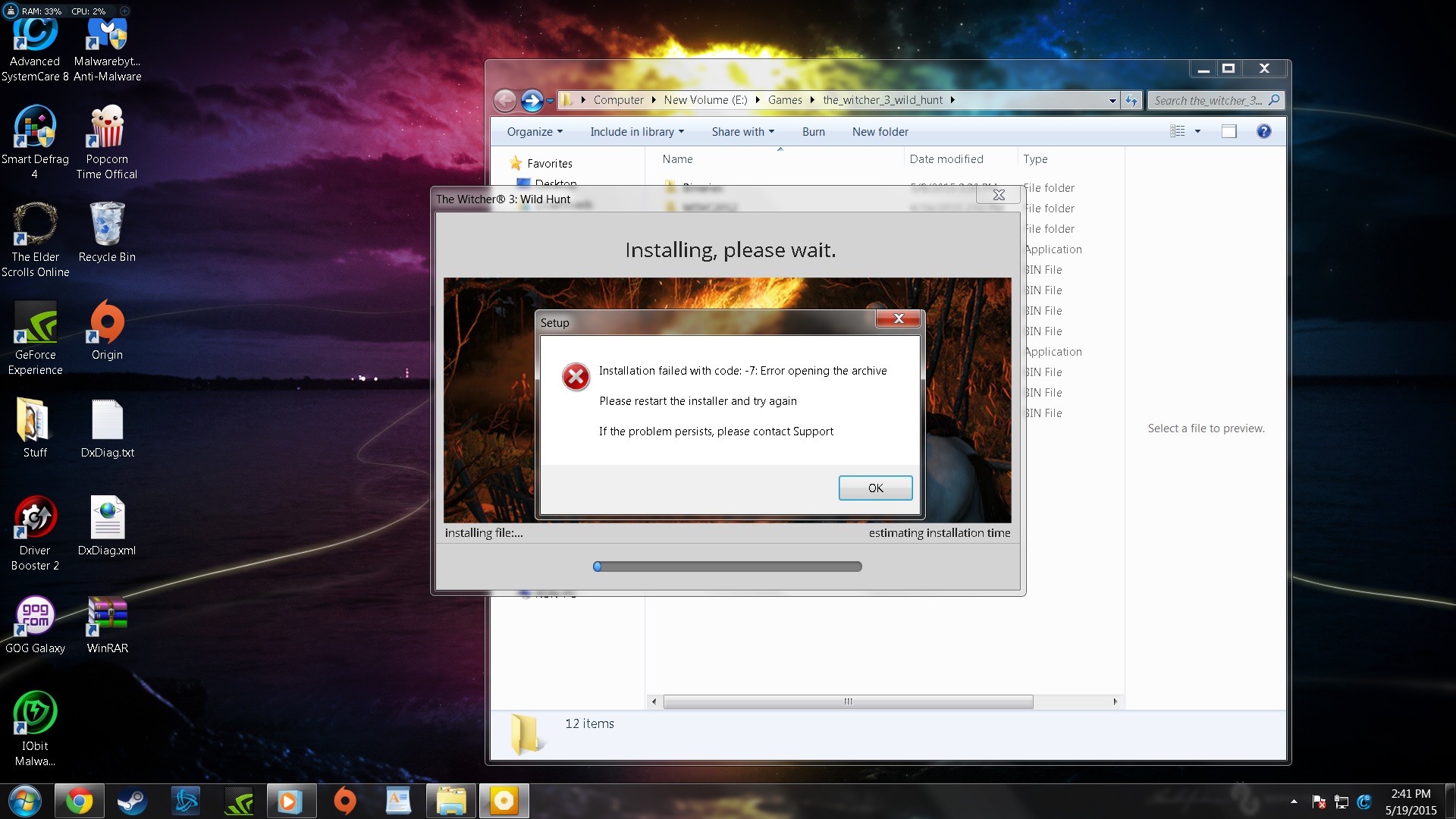
Task: Click Explorer back navigation arrow
Action: point(505,100)
